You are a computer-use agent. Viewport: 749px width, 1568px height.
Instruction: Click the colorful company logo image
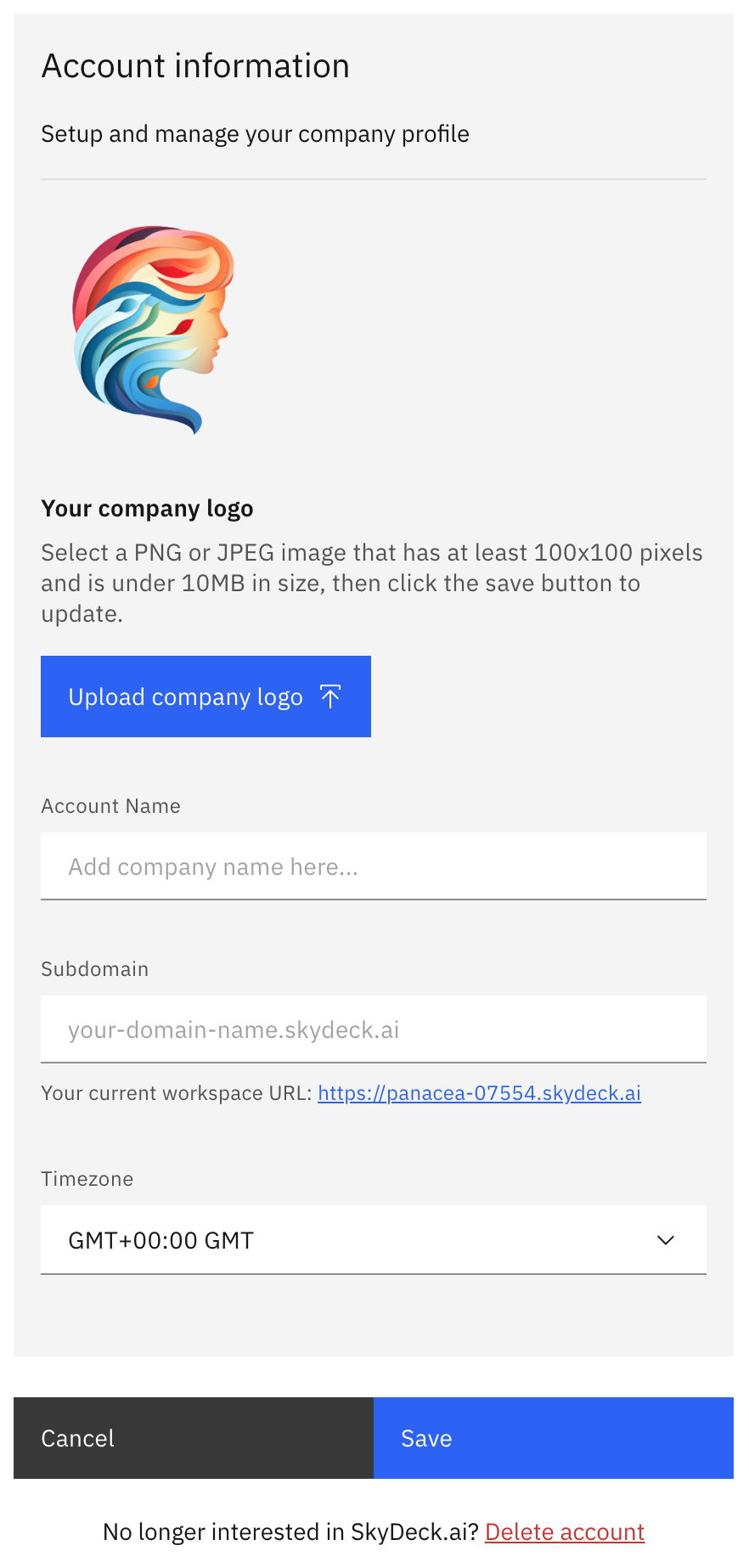[151, 329]
